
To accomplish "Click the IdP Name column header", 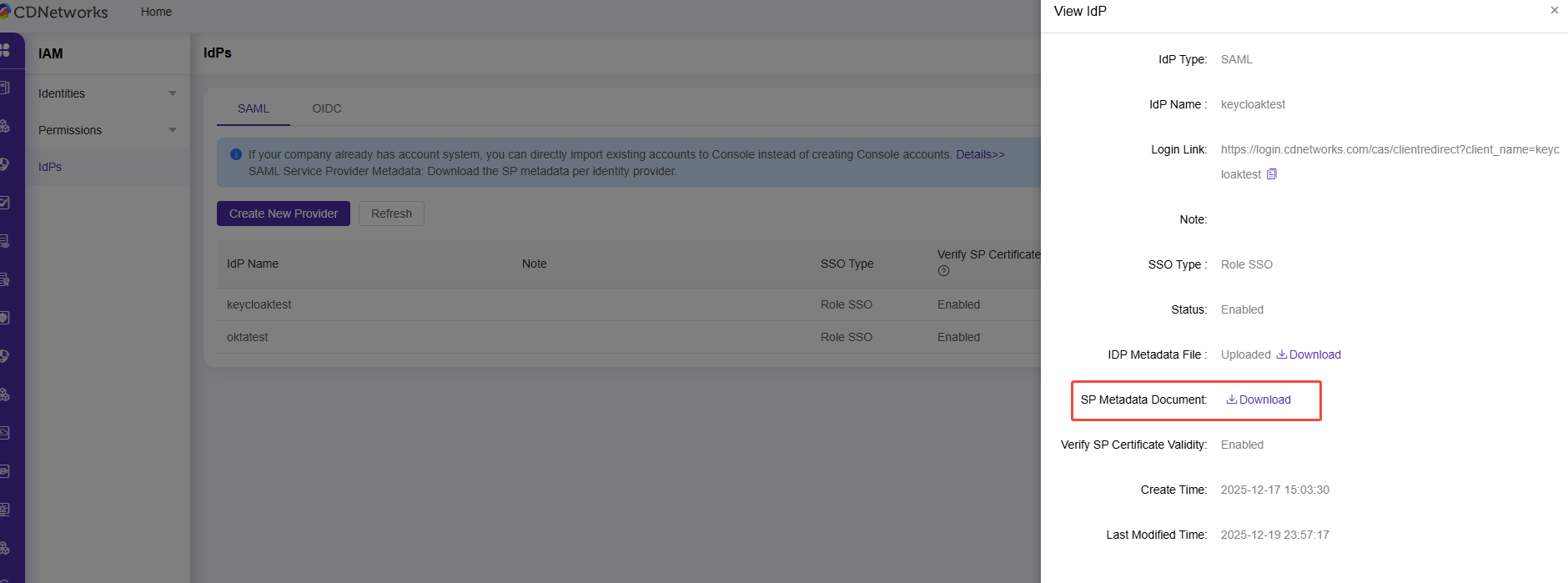I will coord(253,264).
